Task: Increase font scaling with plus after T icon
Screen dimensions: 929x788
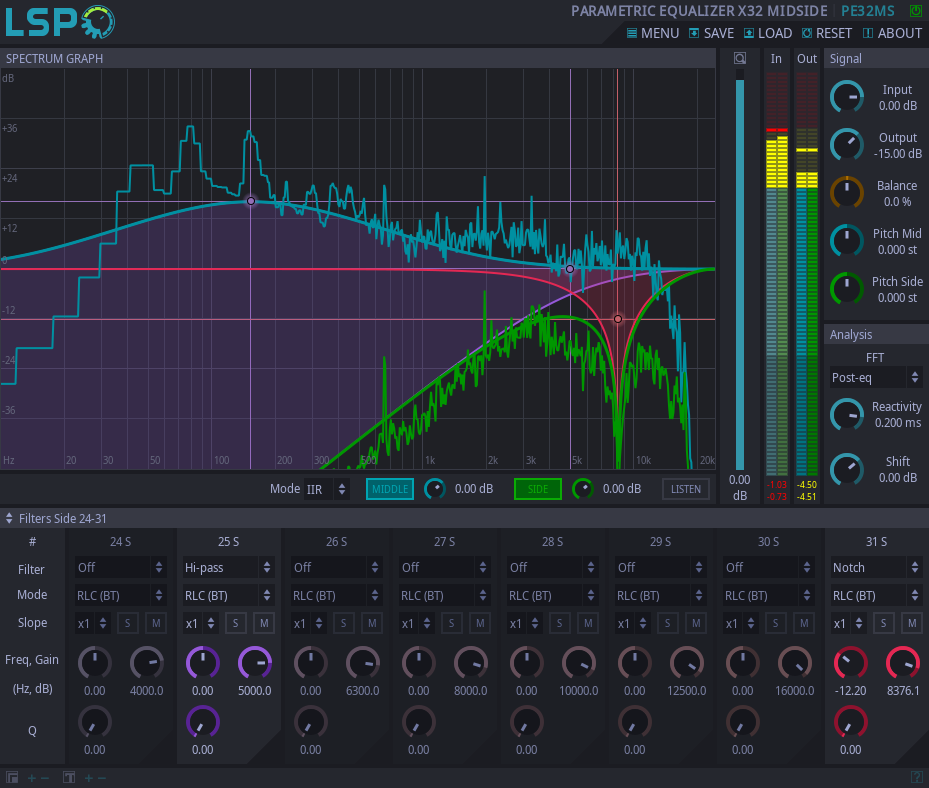Action: click(88, 778)
